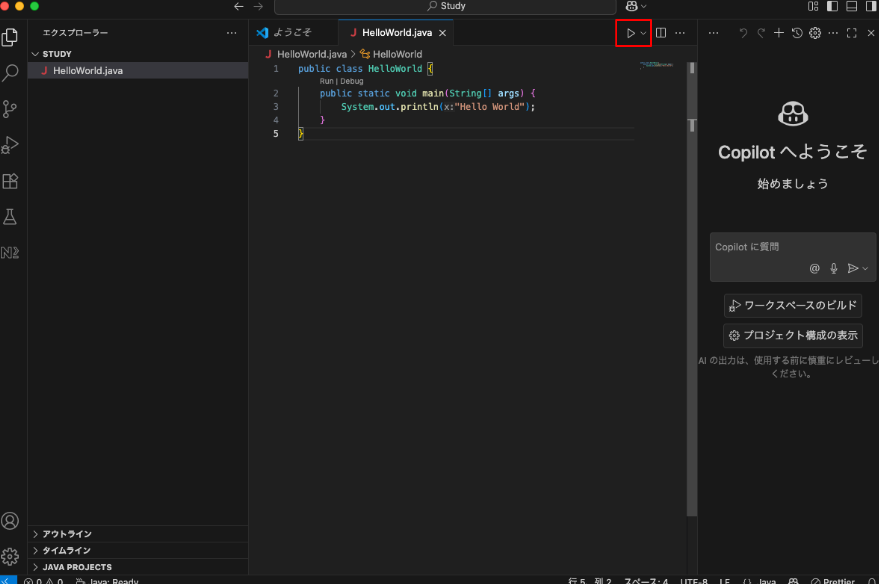Click the スペース: 4 indentation status
Image resolution: width=879 pixels, height=584 pixels.
(x=646, y=581)
